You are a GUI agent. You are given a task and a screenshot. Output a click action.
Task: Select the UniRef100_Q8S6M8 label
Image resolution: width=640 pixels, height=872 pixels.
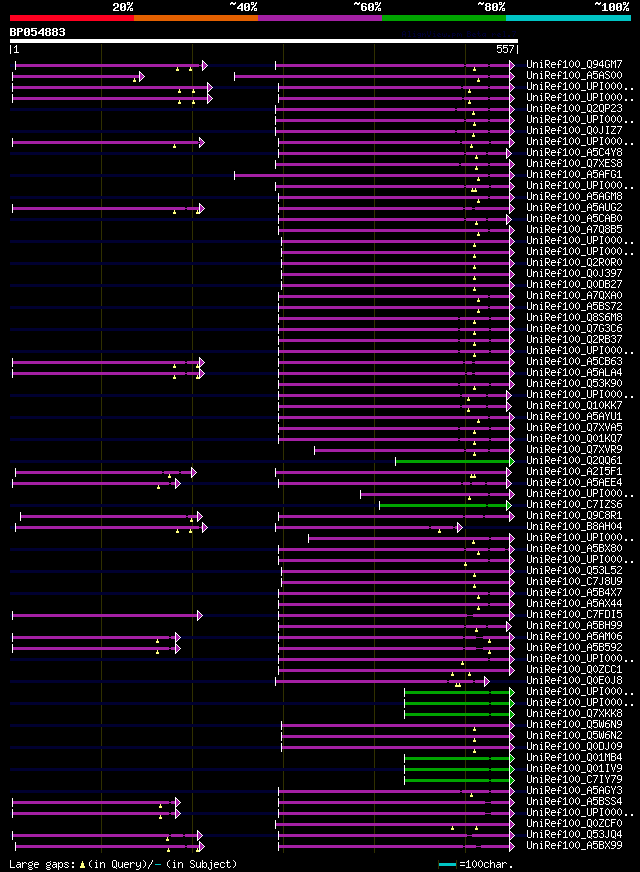[x=574, y=318]
